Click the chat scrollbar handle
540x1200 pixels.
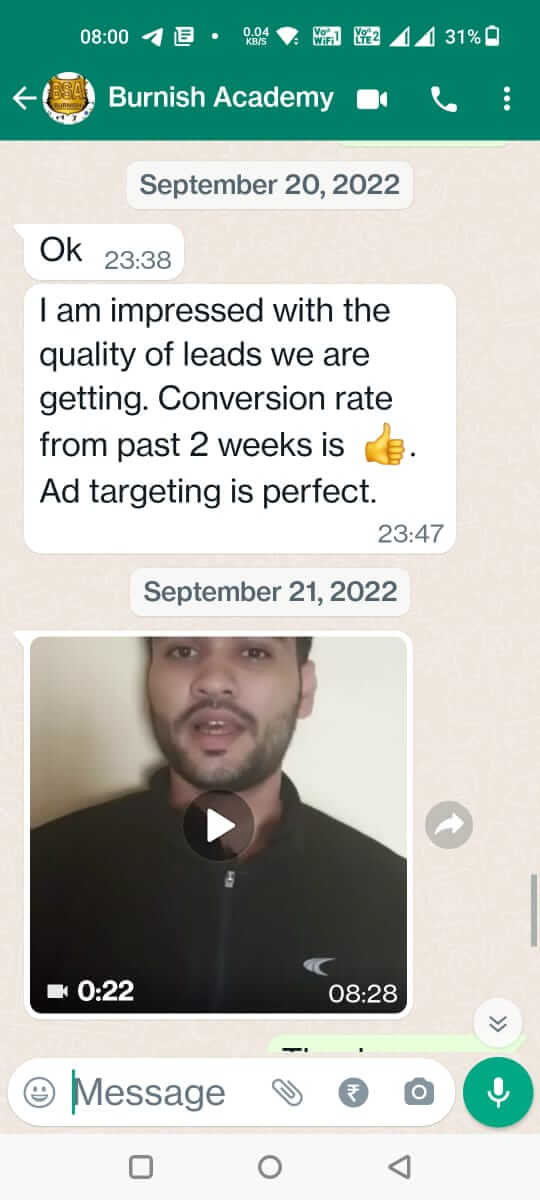pos(535,908)
